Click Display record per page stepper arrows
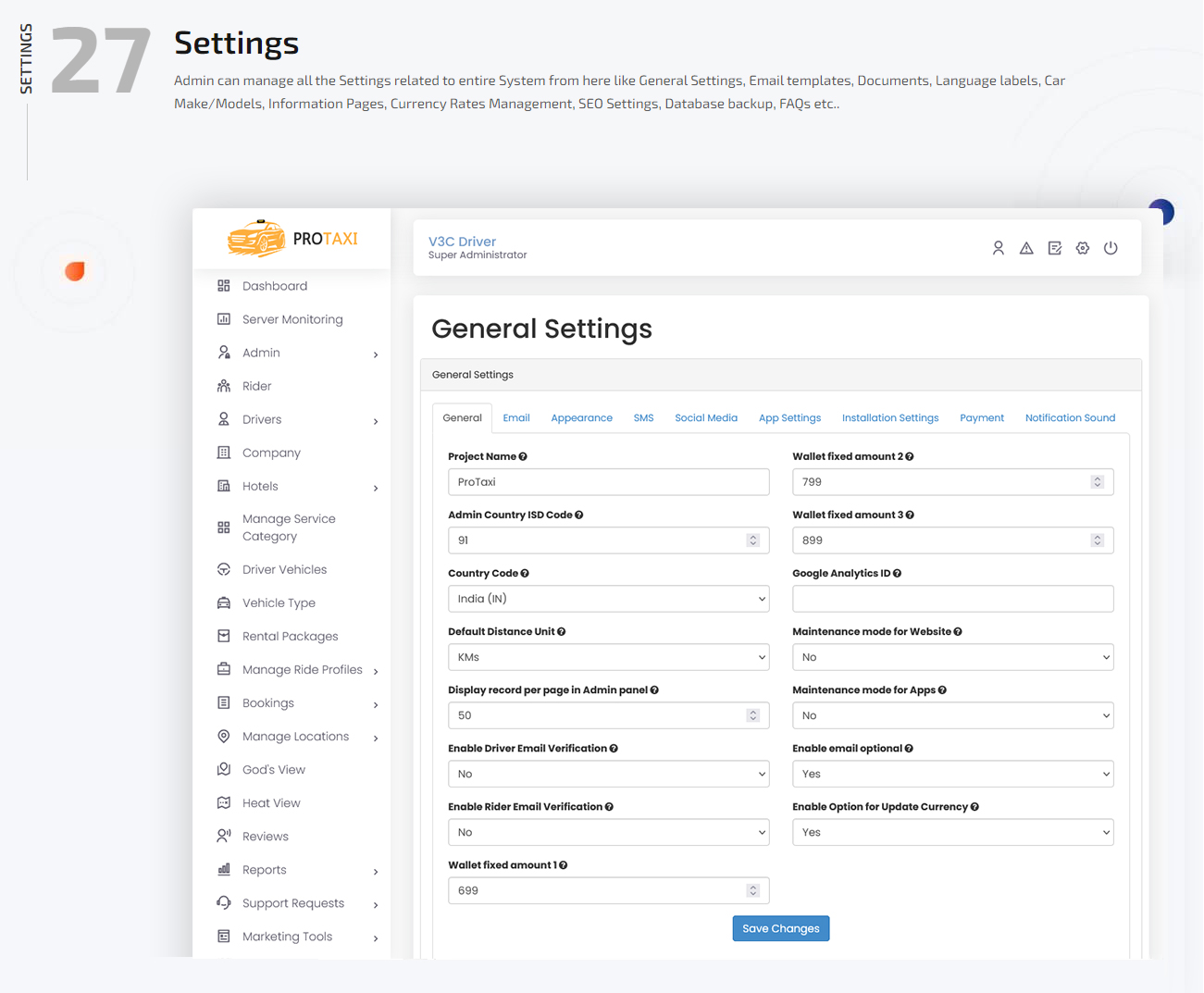This screenshot has height=993, width=1204. coord(753,715)
